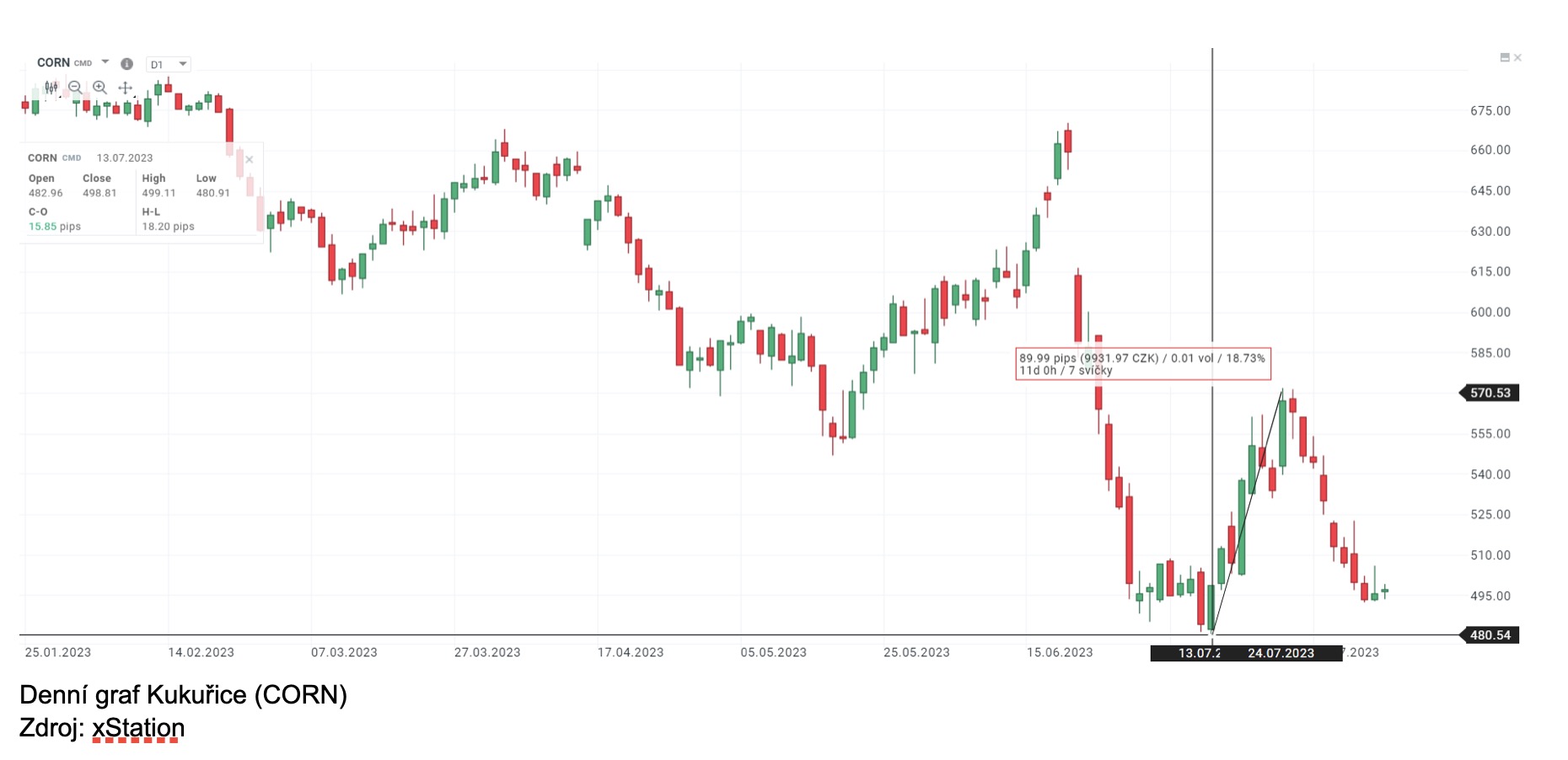Open the xStation source link
The width and height of the screenshot is (1568, 760).
137,726
